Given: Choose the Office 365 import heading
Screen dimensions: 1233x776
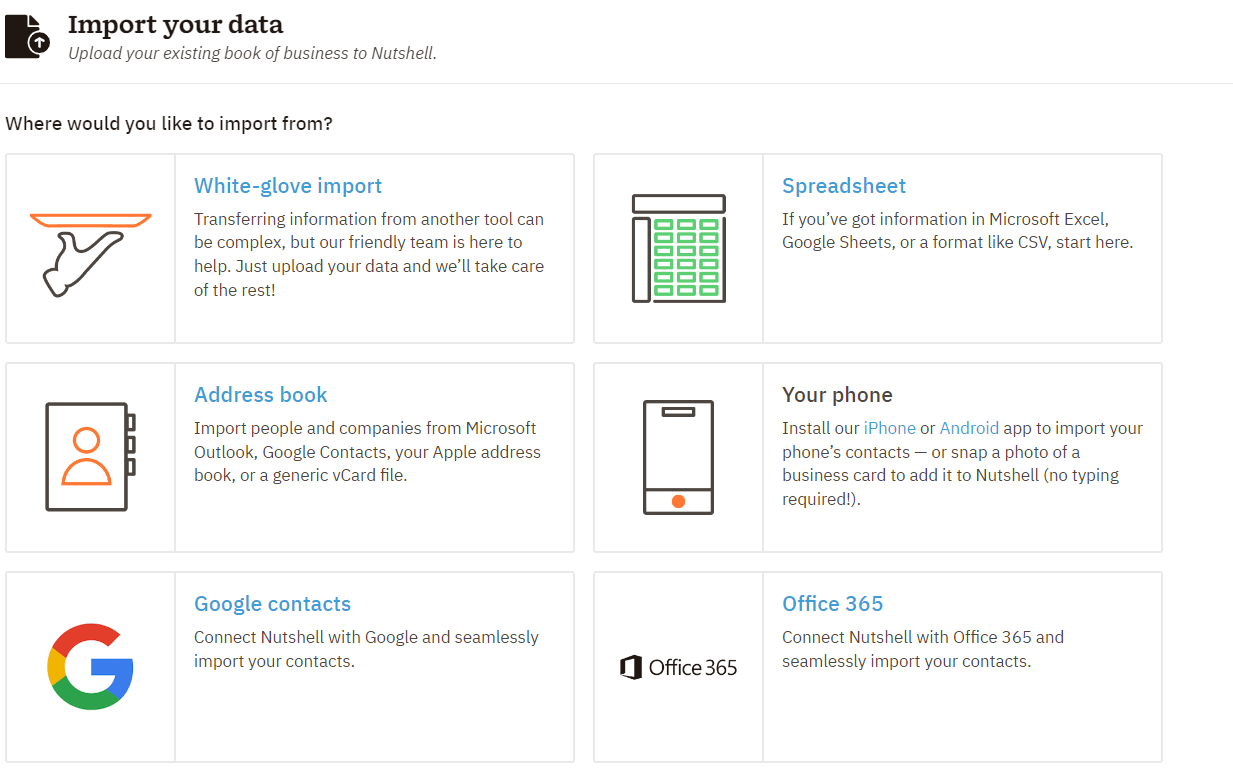Looking at the screenshot, I should (832, 604).
